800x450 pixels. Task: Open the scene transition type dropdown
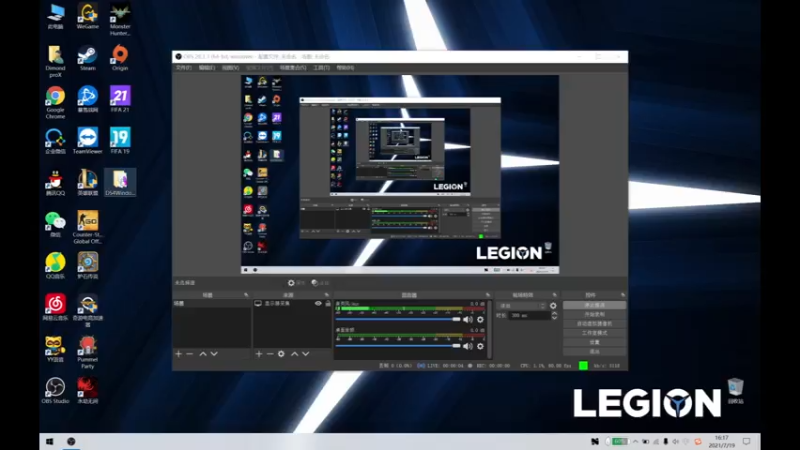coord(521,306)
